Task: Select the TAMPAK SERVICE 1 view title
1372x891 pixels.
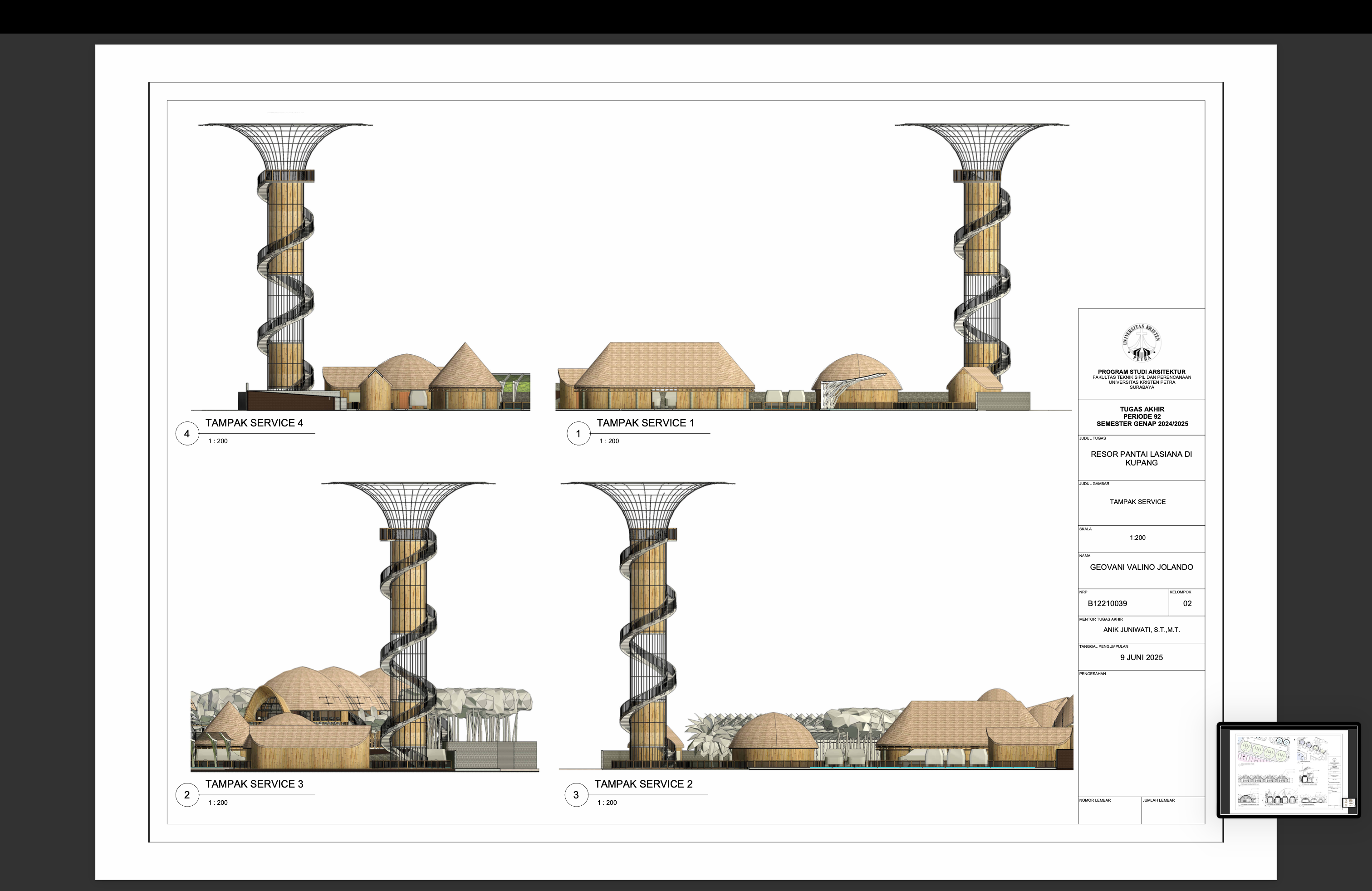Action: click(x=645, y=423)
